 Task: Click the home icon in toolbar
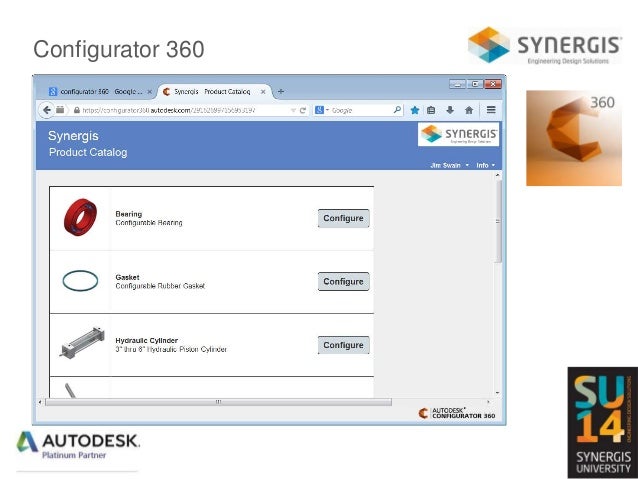469,110
